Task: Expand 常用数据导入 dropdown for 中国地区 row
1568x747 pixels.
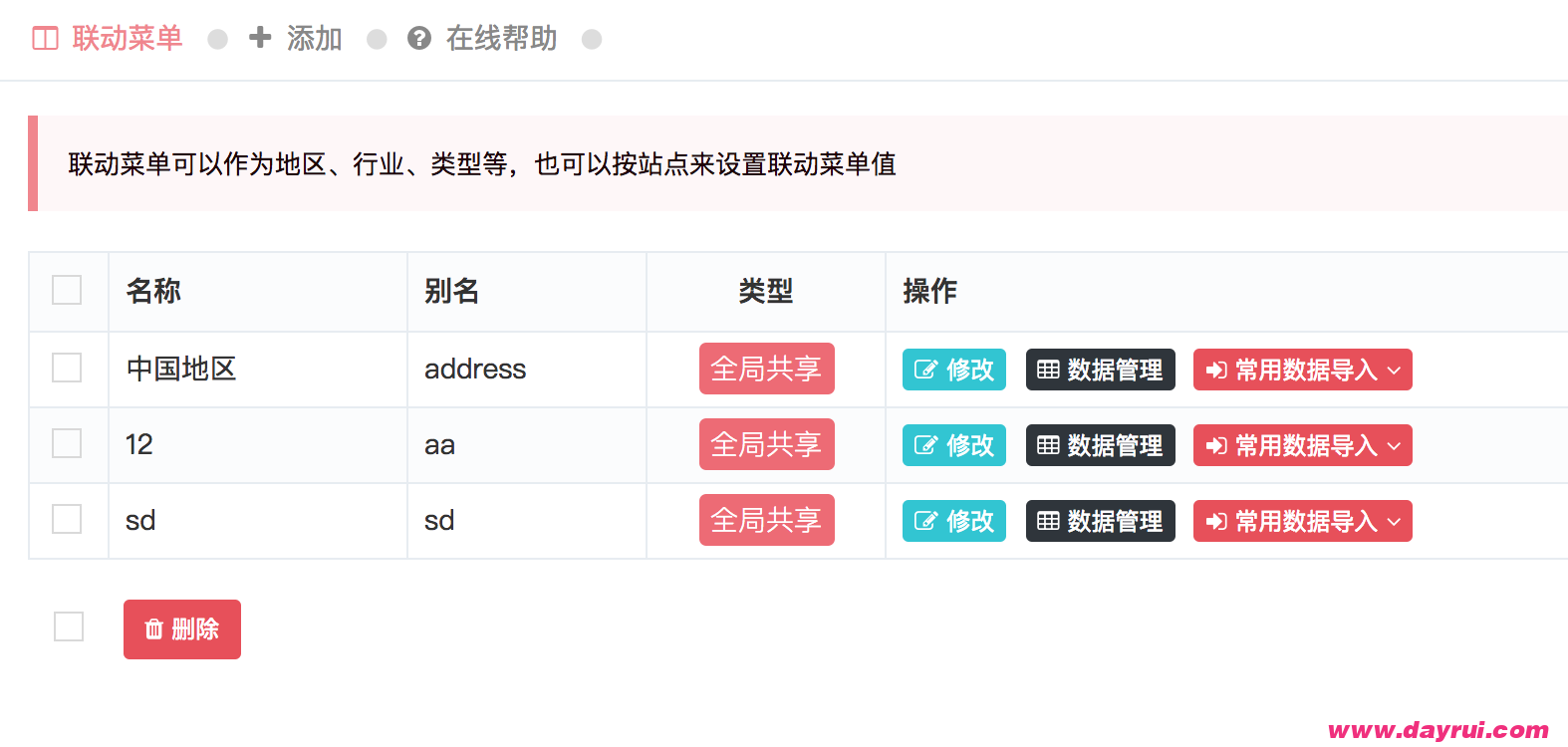Action: (x=1303, y=370)
